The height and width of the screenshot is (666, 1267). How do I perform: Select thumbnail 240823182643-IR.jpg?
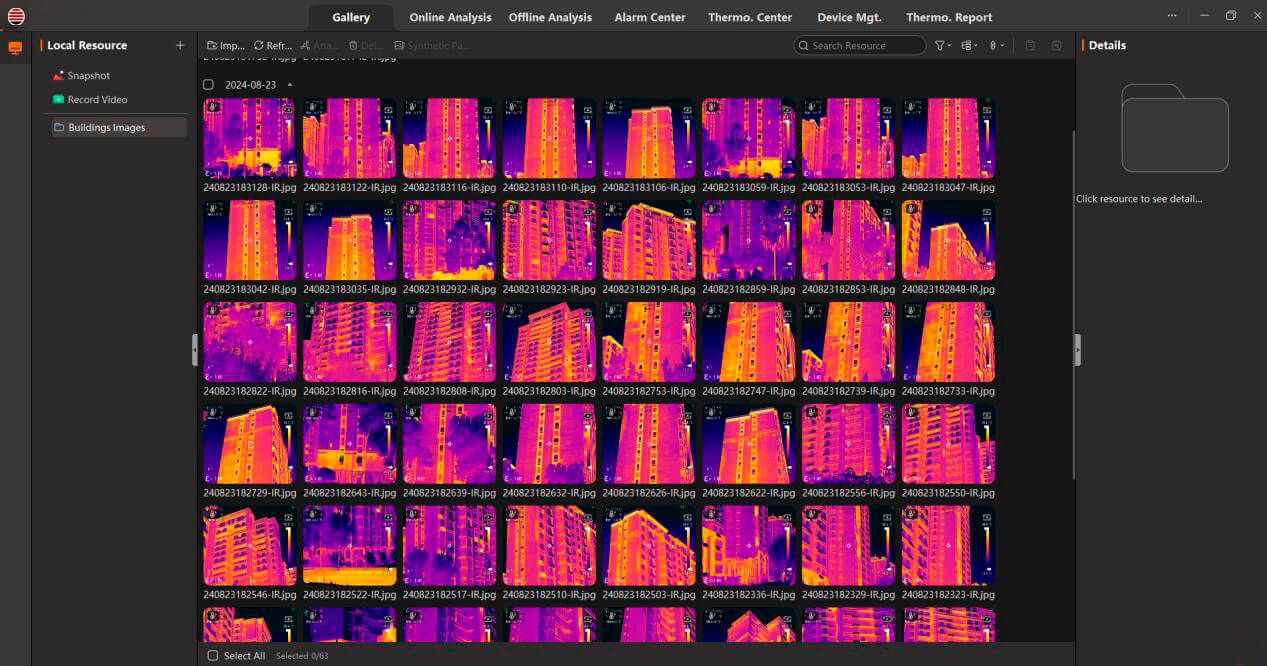point(350,444)
